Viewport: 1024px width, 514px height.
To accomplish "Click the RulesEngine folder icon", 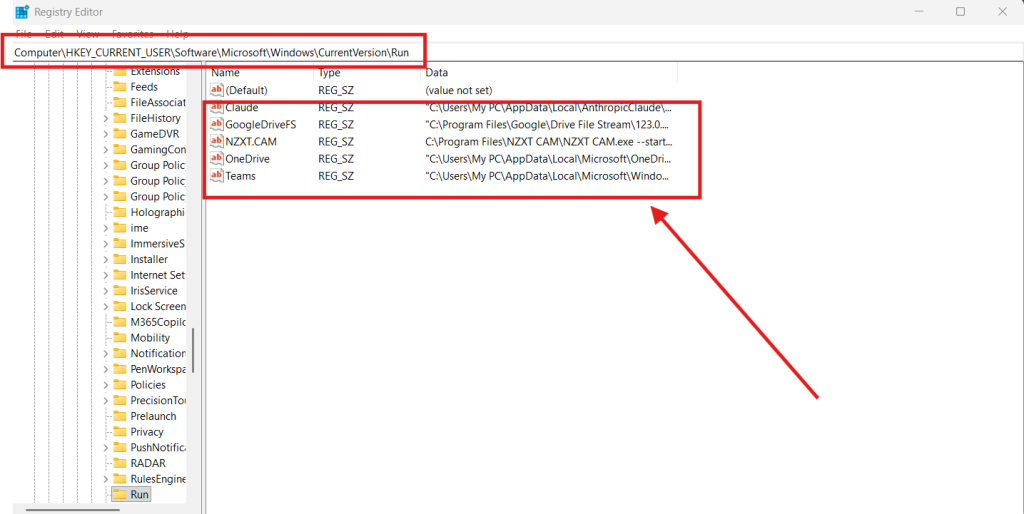I will coord(120,479).
